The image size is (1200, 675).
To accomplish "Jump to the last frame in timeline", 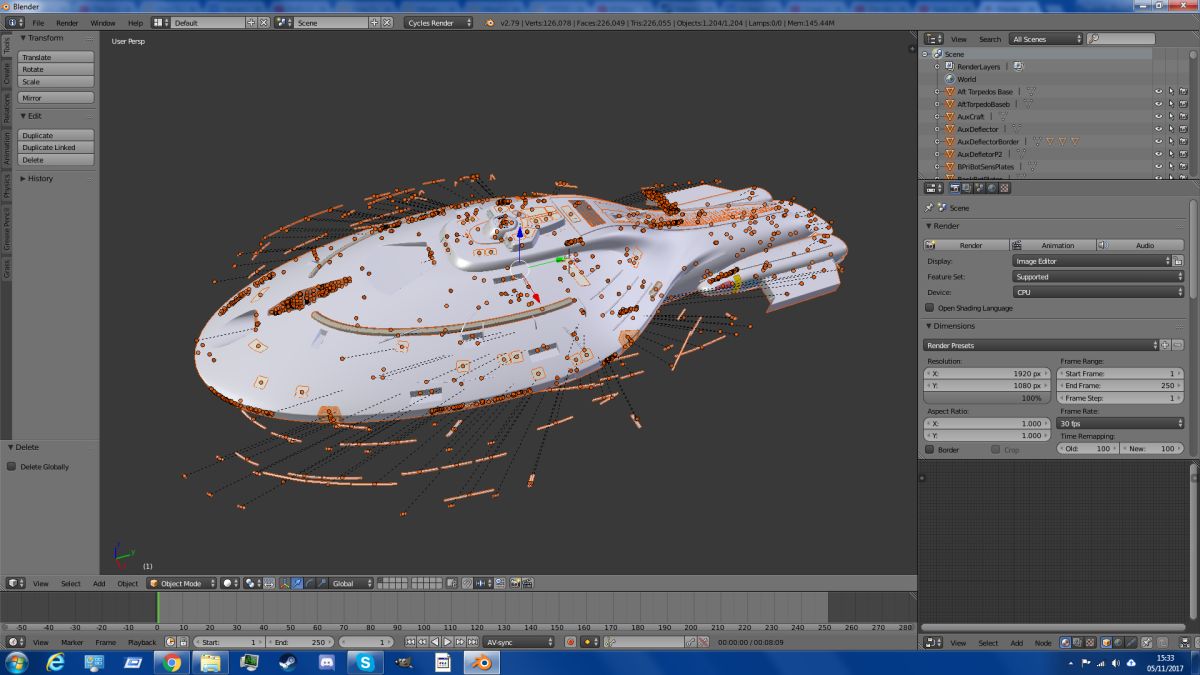I will coord(471,642).
